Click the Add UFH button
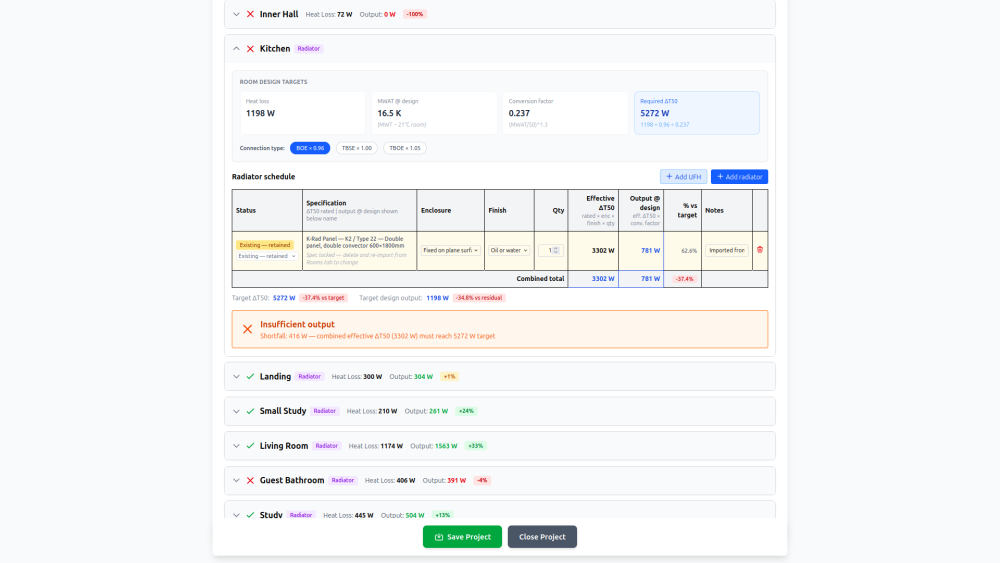The image size is (1000, 563). pyautogui.click(x=683, y=177)
